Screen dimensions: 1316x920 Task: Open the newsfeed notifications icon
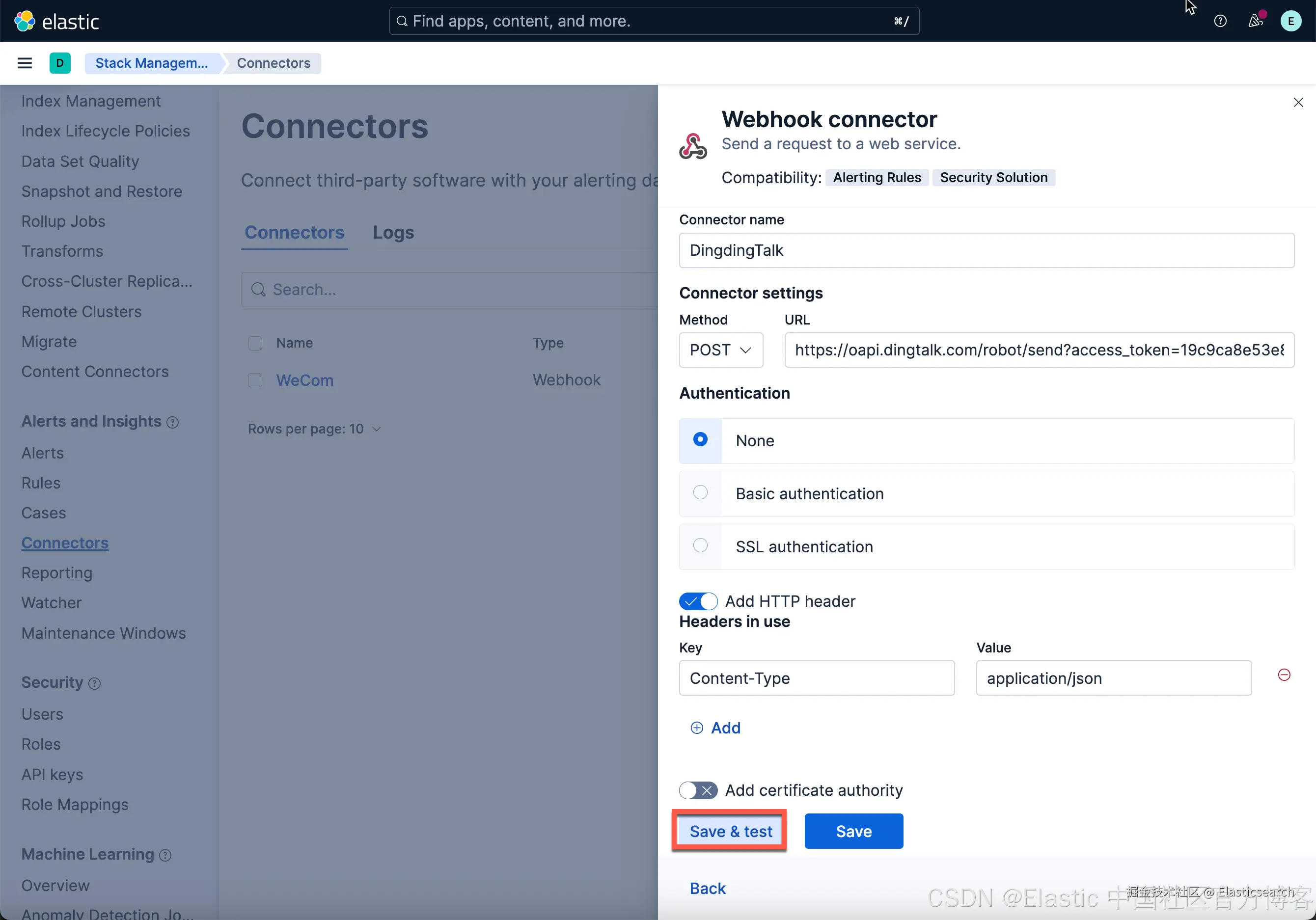click(x=1255, y=21)
